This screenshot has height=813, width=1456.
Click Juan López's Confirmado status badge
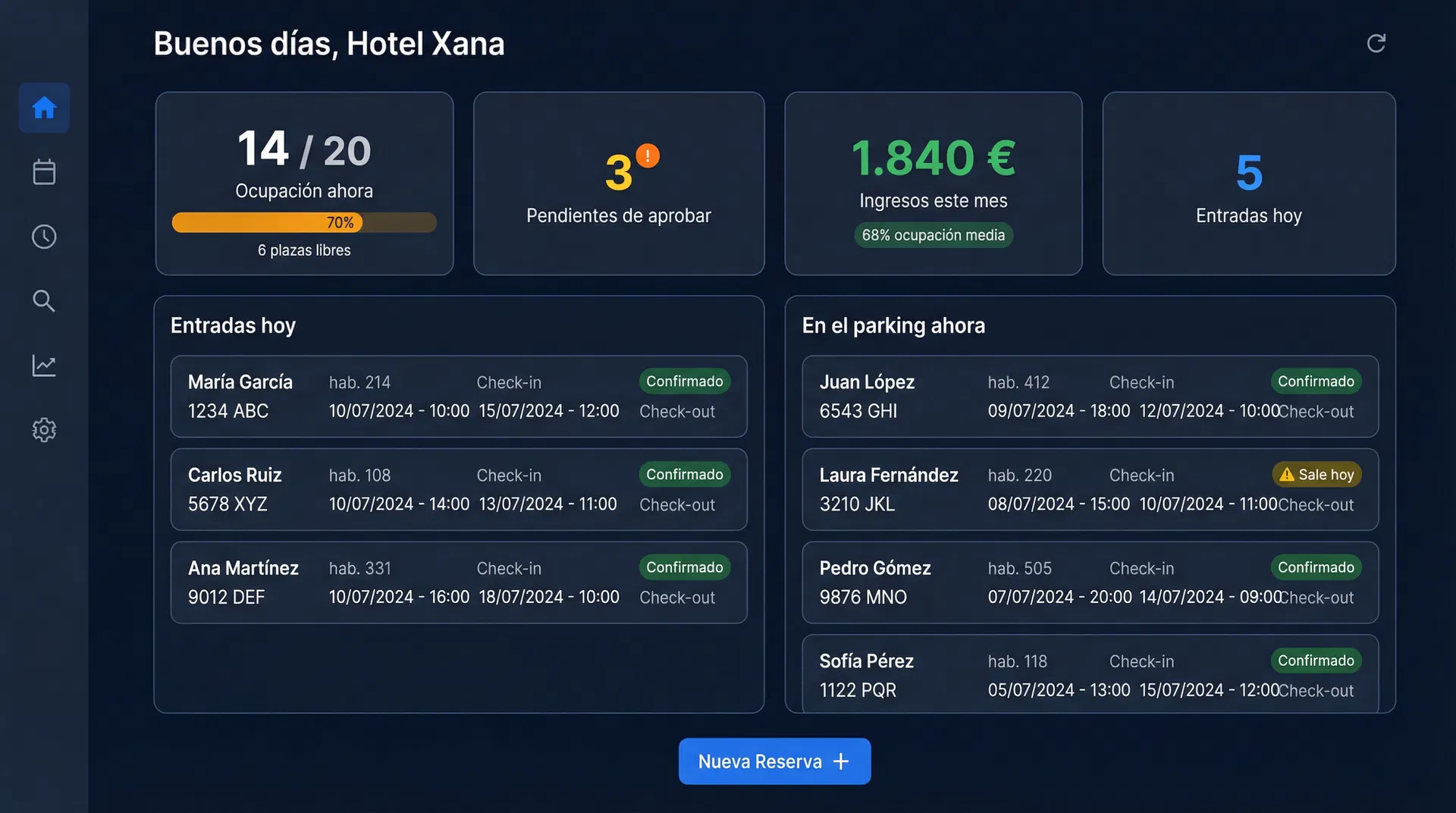pyautogui.click(x=1316, y=381)
